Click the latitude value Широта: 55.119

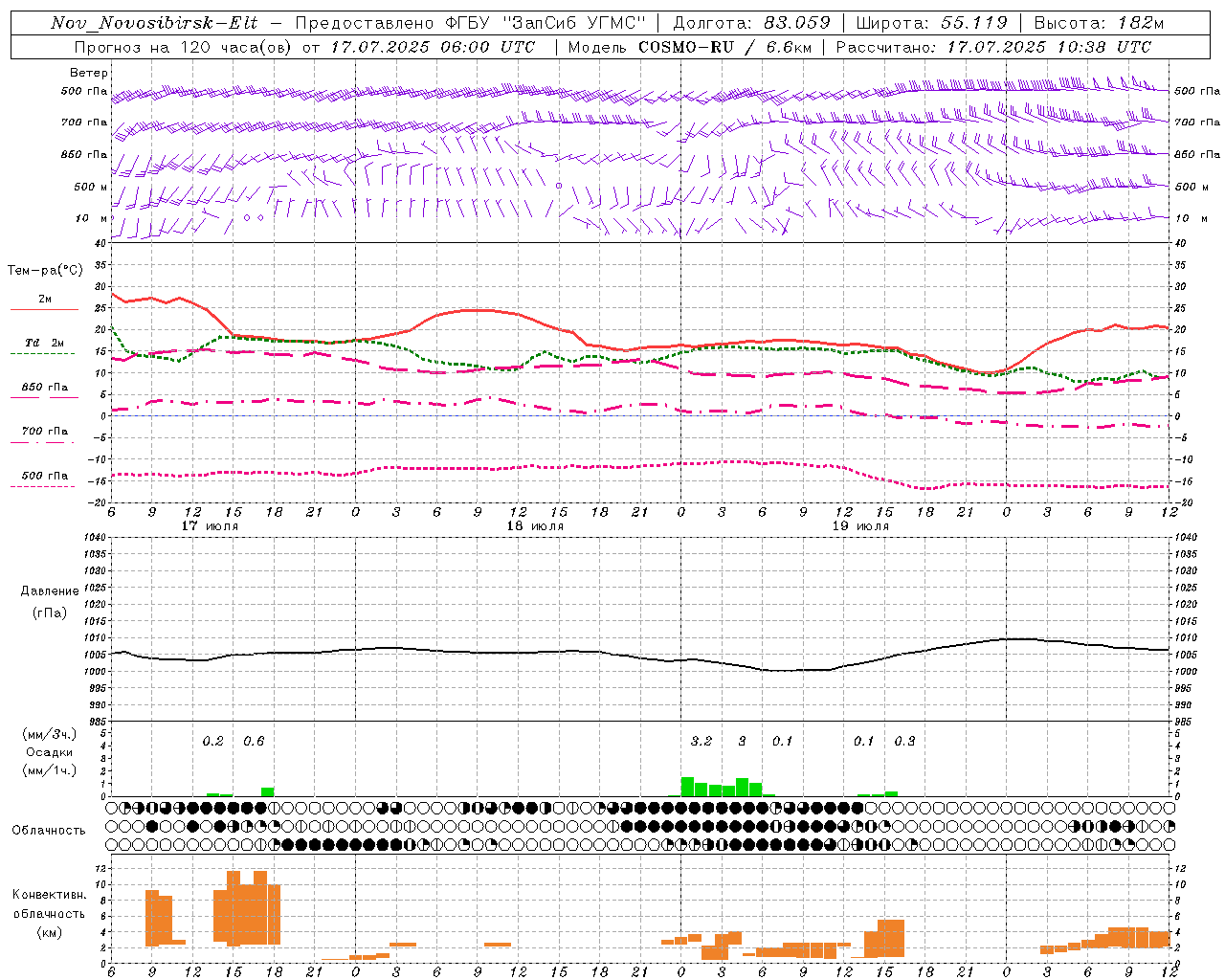tap(931, 23)
